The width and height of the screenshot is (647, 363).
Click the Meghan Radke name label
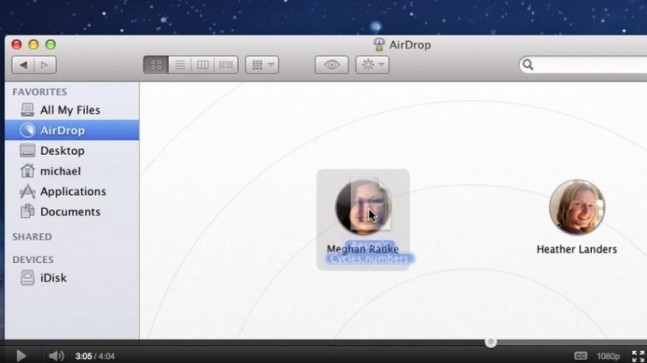tap(363, 249)
